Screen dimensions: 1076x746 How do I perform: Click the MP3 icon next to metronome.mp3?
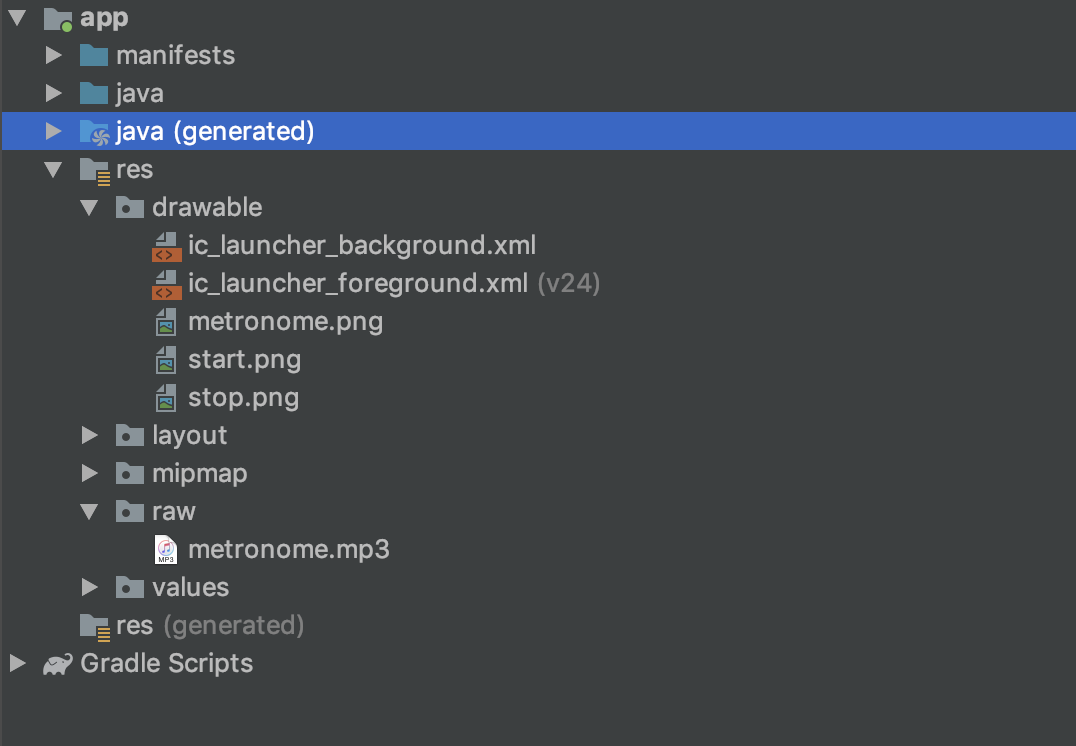(166, 549)
